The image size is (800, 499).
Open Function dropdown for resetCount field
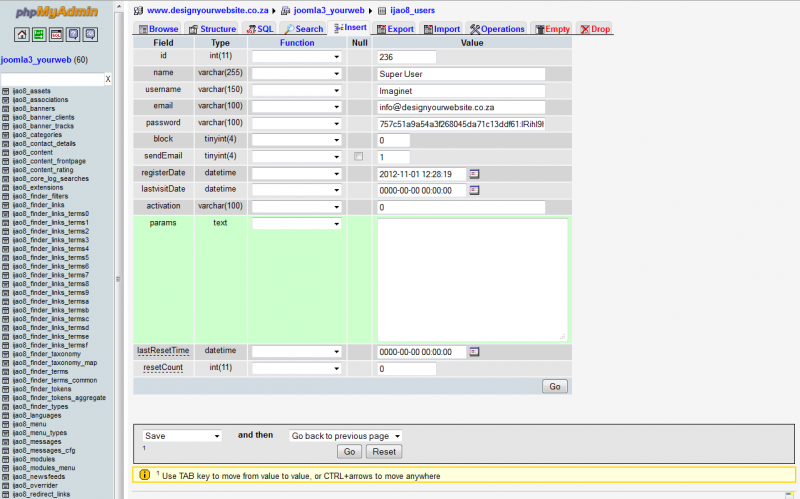tap(296, 368)
